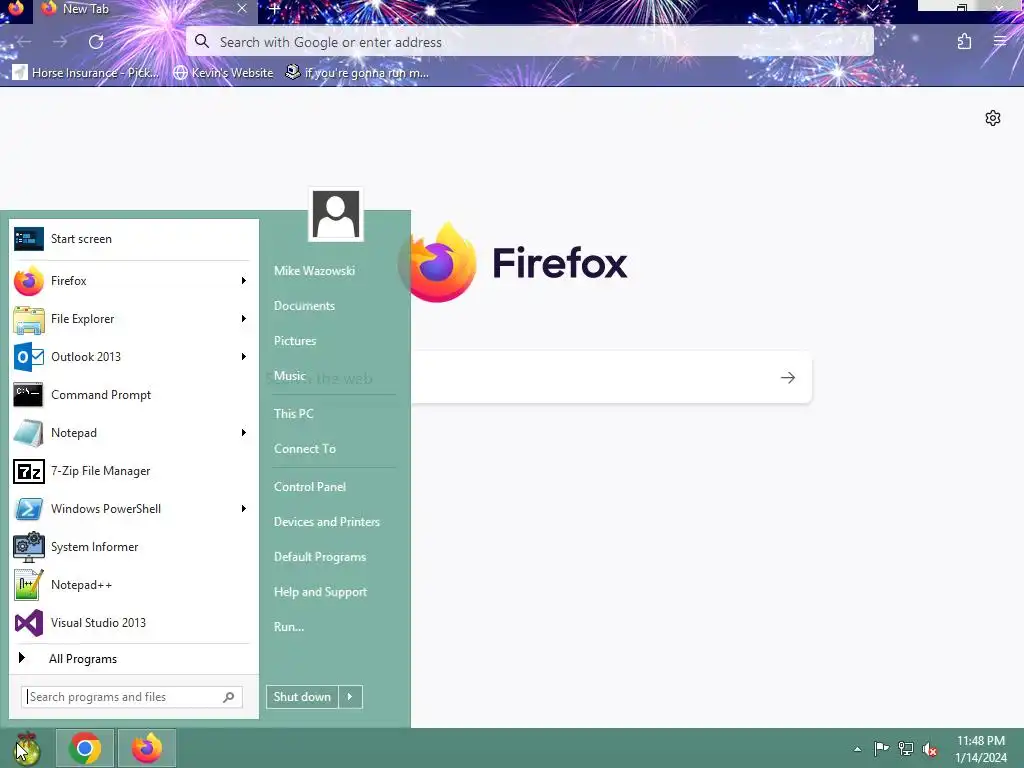This screenshot has height=768, width=1024.
Task: Open Help and Support
Action: tap(320, 592)
